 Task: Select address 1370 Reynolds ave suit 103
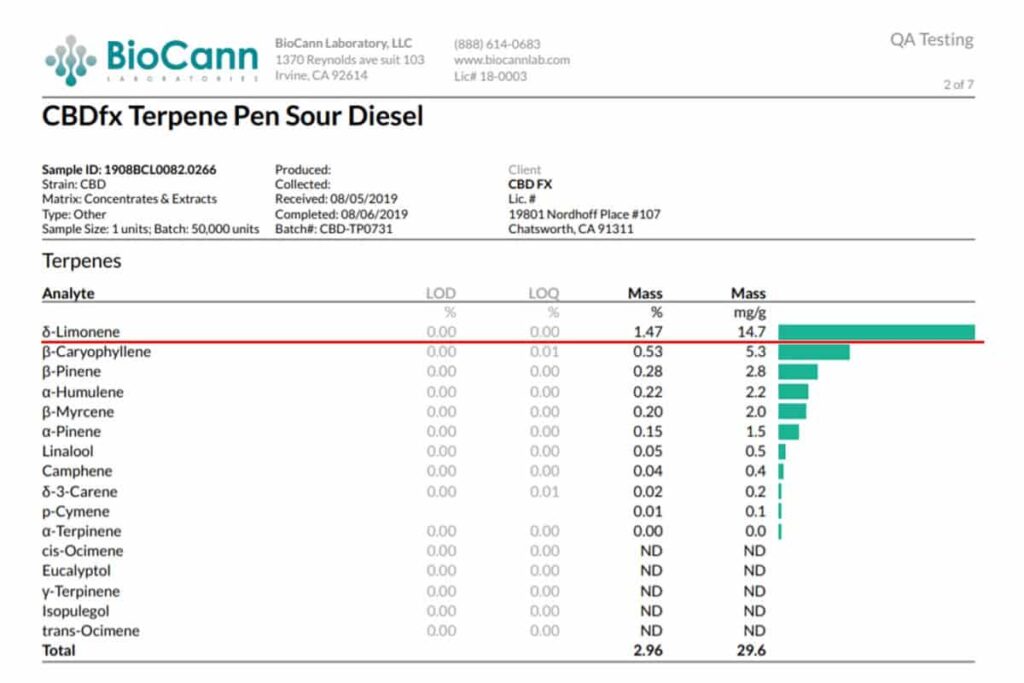click(x=349, y=59)
